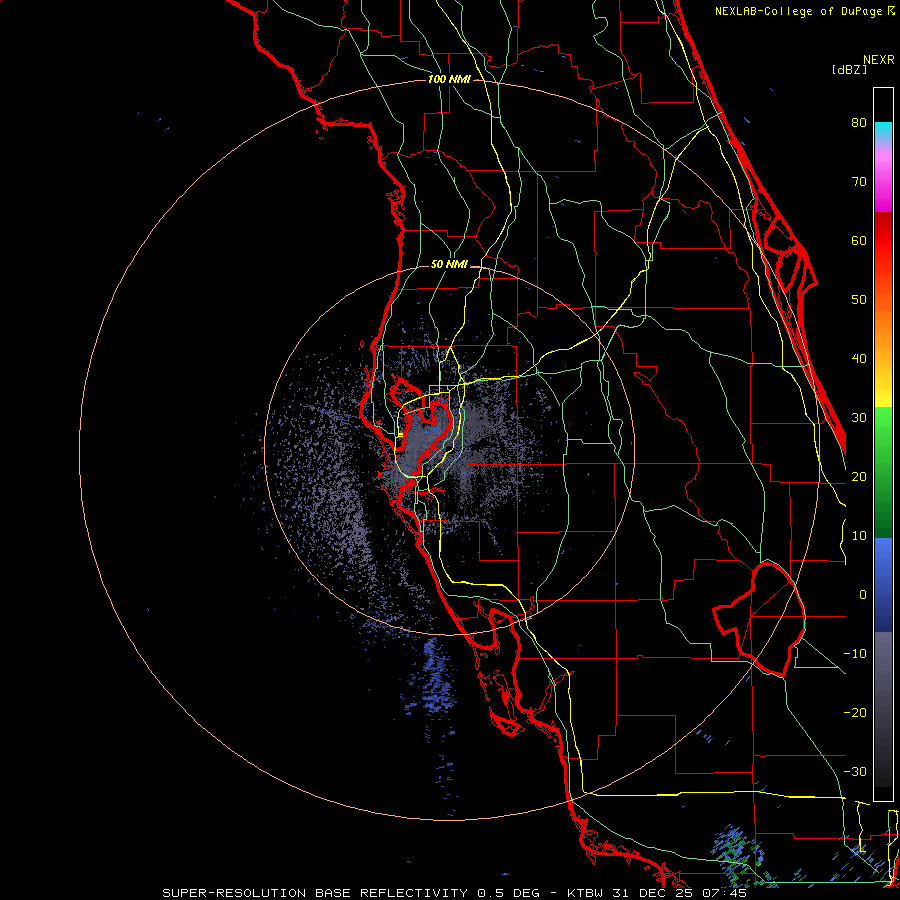Select the 80 value on dBZ scale
This screenshot has height=900, width=900.
pyautogui.click(x=859, y=122)
